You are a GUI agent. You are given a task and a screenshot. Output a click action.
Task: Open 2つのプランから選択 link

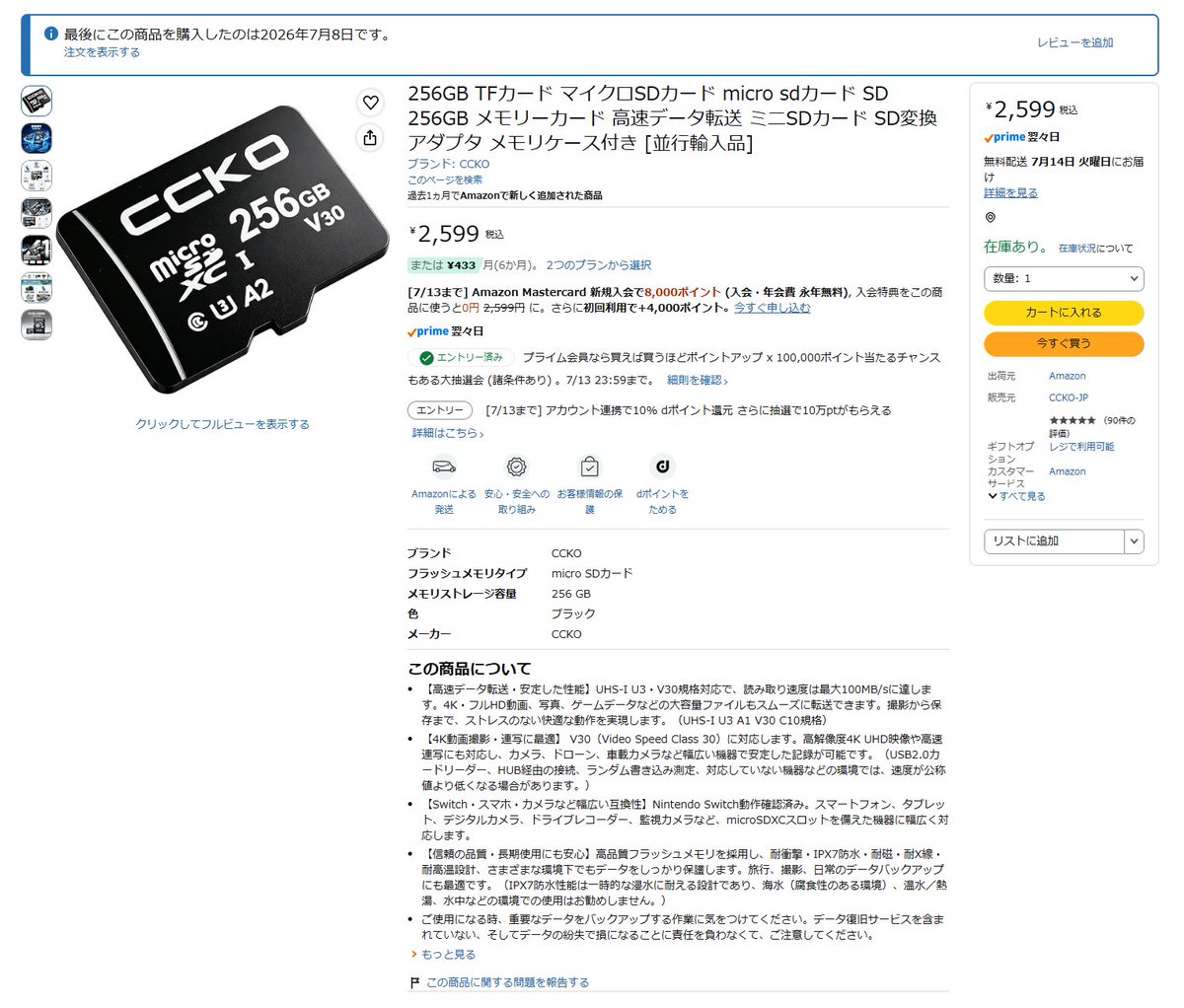pyautogui.click(x=599, y=265)
